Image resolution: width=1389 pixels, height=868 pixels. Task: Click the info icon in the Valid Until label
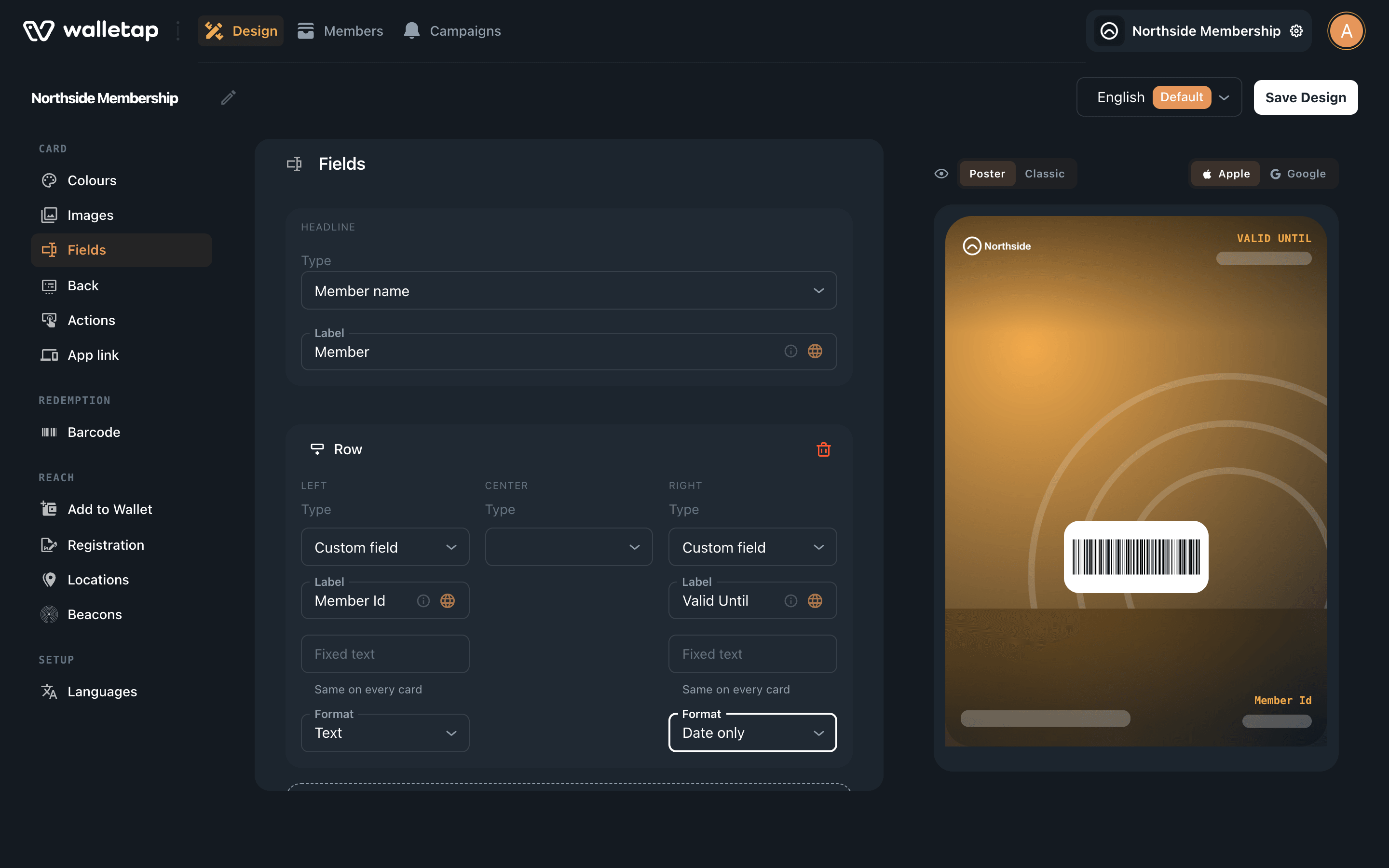click(x=791, y=601)
